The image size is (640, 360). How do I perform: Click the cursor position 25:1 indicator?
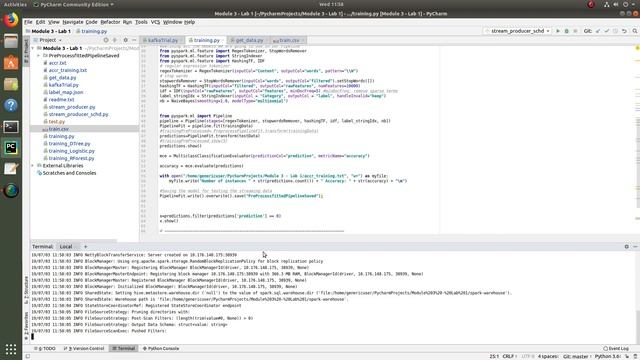pyautogui.click(x=494, y=356)
